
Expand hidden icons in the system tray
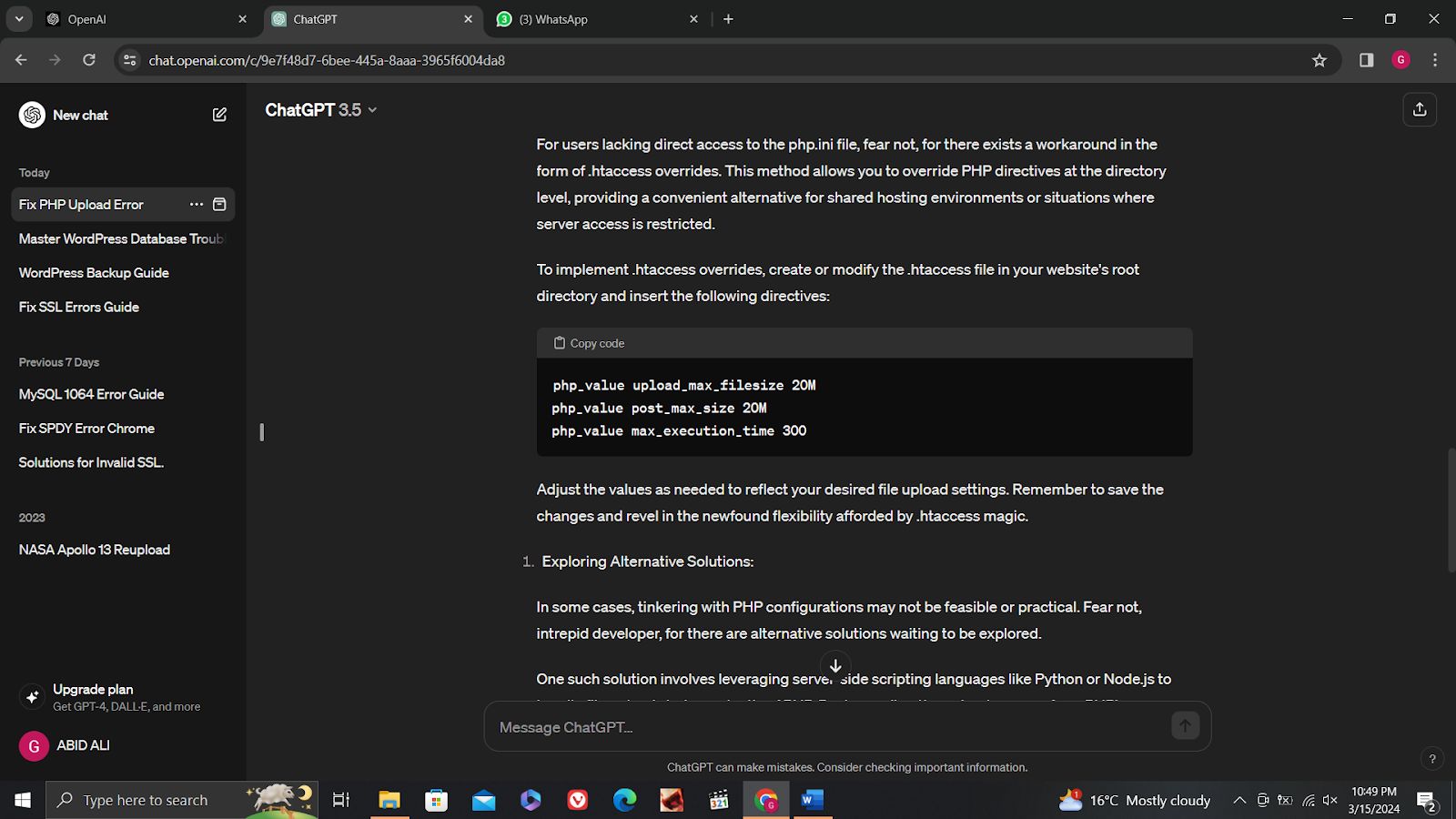[x=1239, y=800]
